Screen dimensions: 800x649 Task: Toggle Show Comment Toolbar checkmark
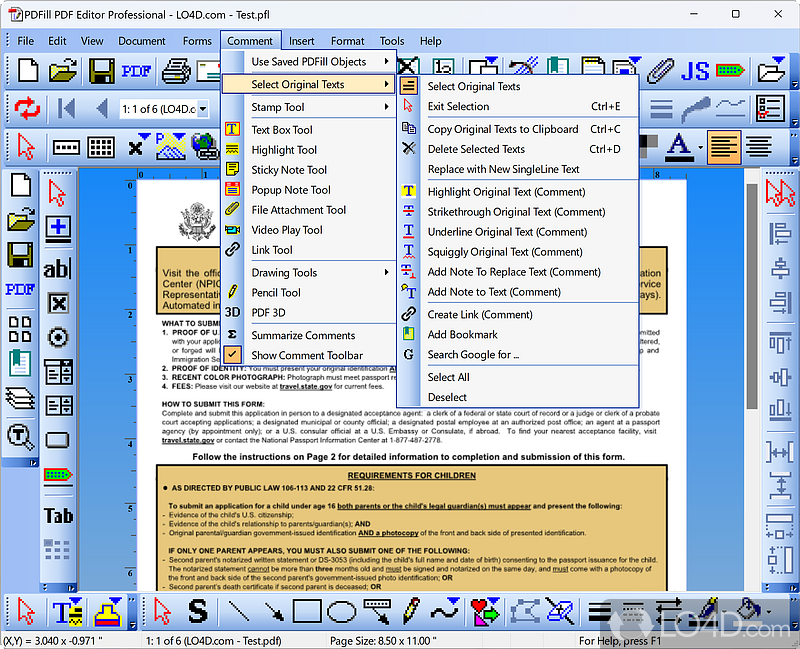[x=308, y=355]
